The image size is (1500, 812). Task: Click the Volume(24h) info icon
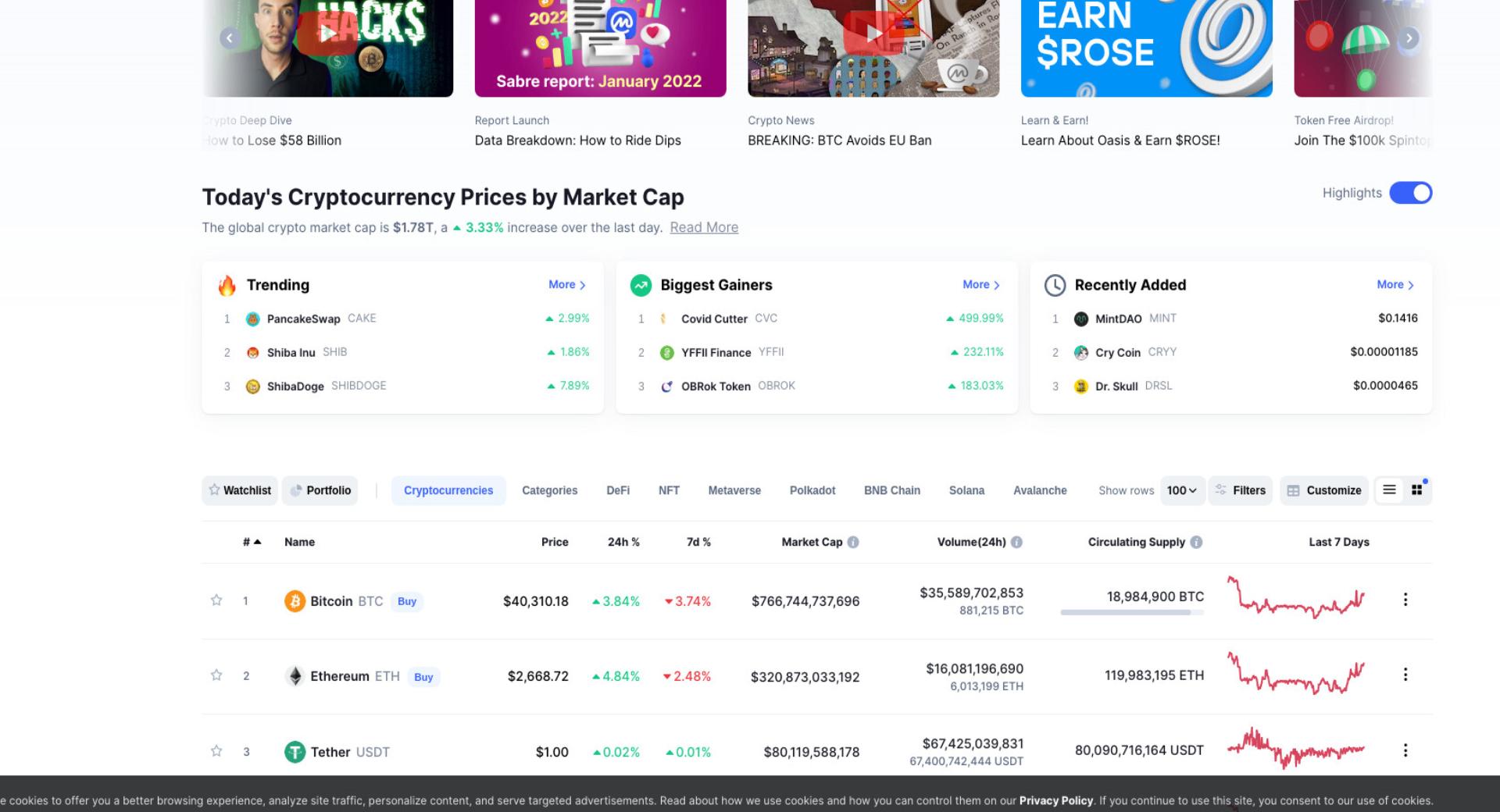(1016, 542)
